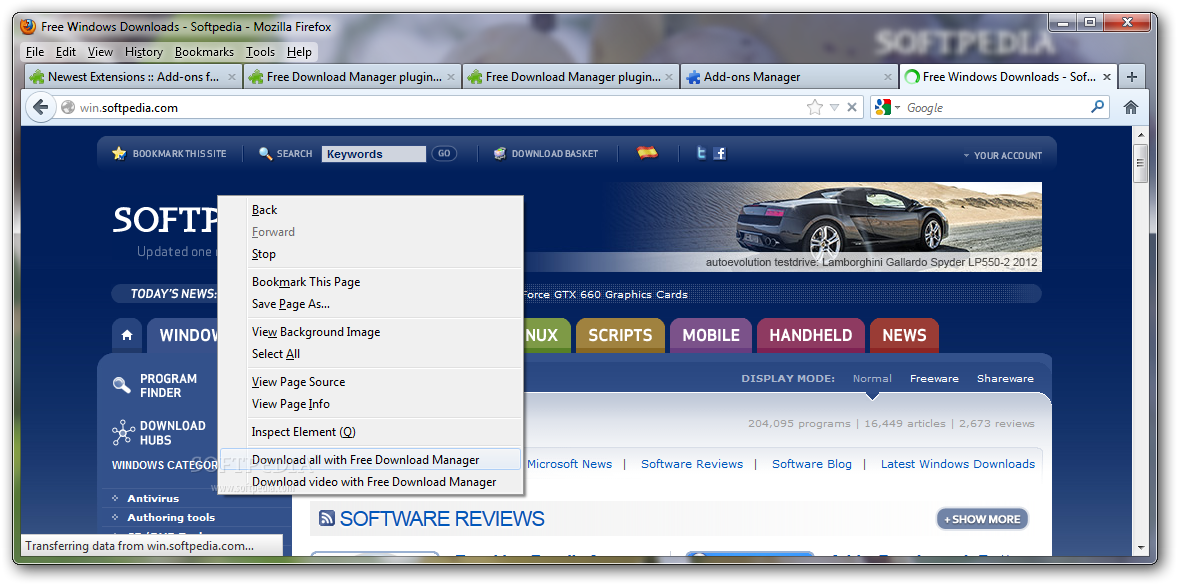Open the Software Blog link

[812, 464]
